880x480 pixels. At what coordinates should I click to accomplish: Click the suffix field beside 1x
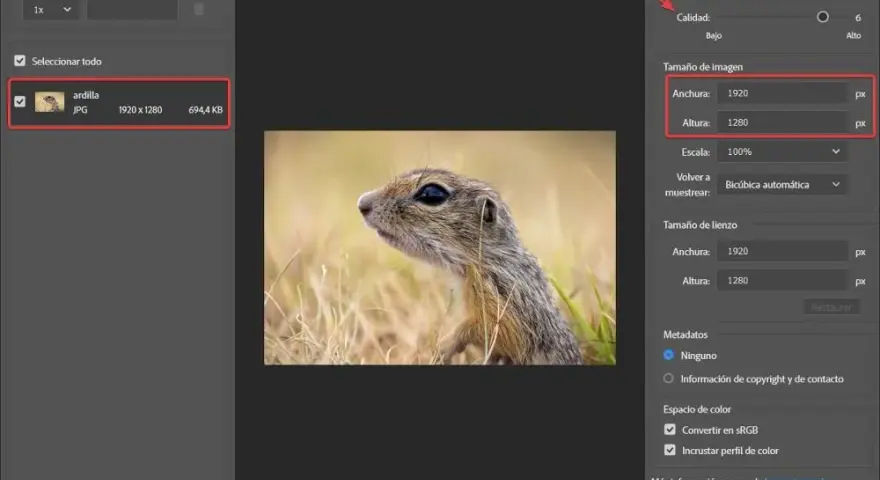coord(132,10)
